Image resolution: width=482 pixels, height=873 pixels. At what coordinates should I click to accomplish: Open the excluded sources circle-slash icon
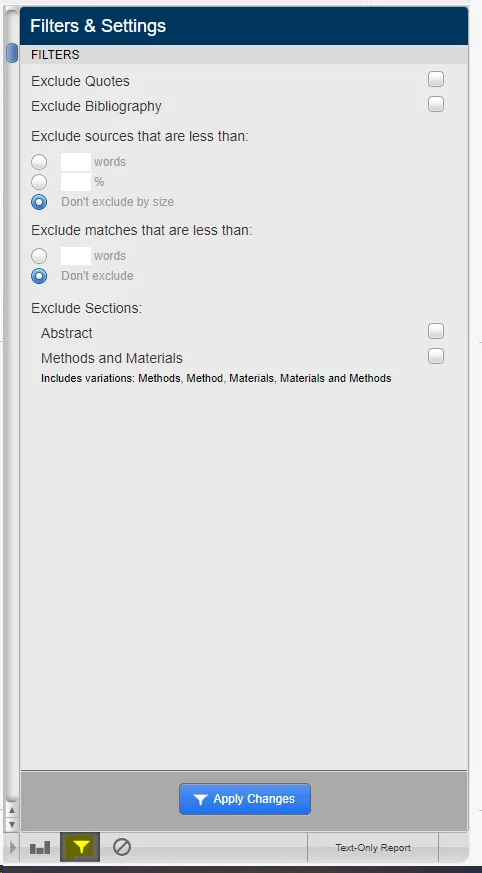[121, 847]
